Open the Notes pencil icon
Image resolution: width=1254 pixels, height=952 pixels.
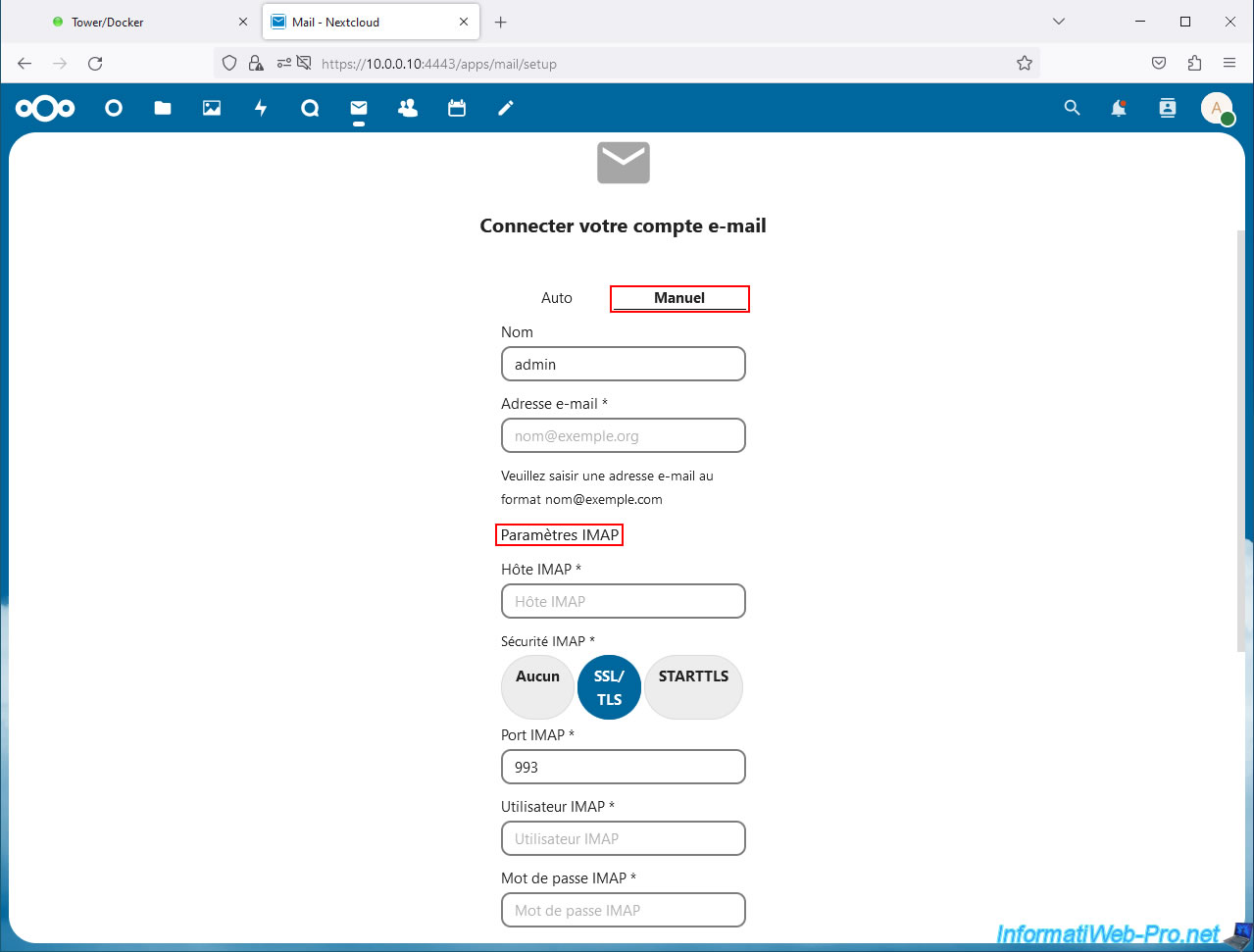coord(506,108)
